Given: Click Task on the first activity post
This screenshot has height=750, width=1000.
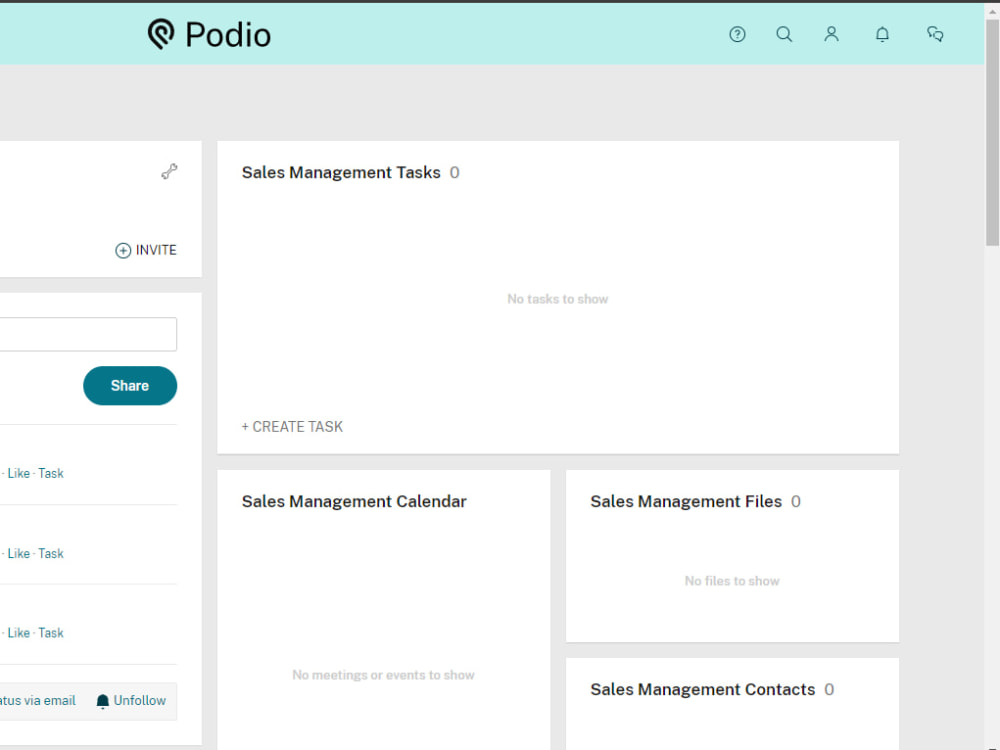Looking at the screenshot, I should pos(51,473).
